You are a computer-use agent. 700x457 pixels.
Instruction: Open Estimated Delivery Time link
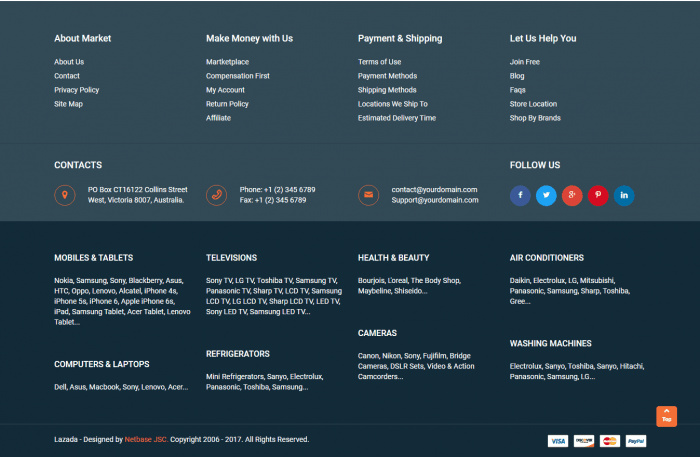click(397, 118)
